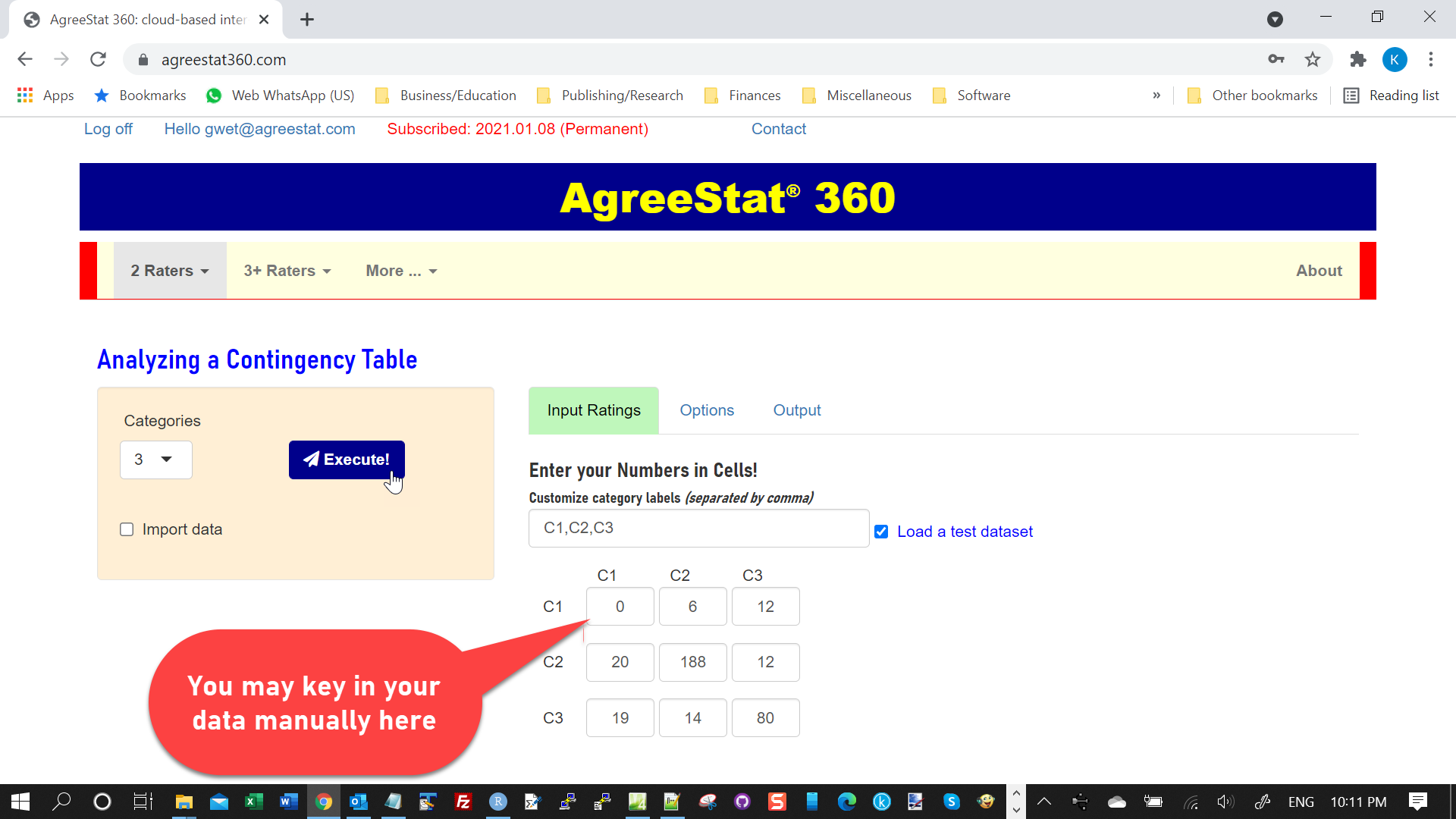Expand the Software bookmark folder

(971, 96)
